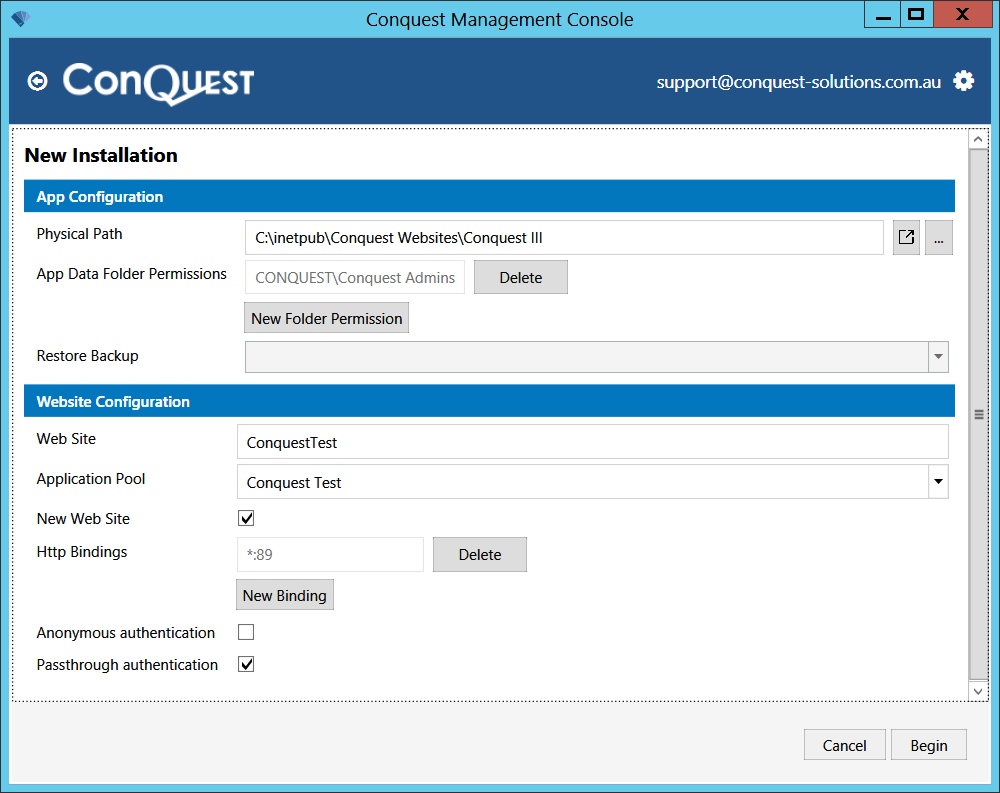This screenshot has width=1000, height=793.
Task: Click the Physical Path text field
Action: pyautogui.click(x=564, y=238)
